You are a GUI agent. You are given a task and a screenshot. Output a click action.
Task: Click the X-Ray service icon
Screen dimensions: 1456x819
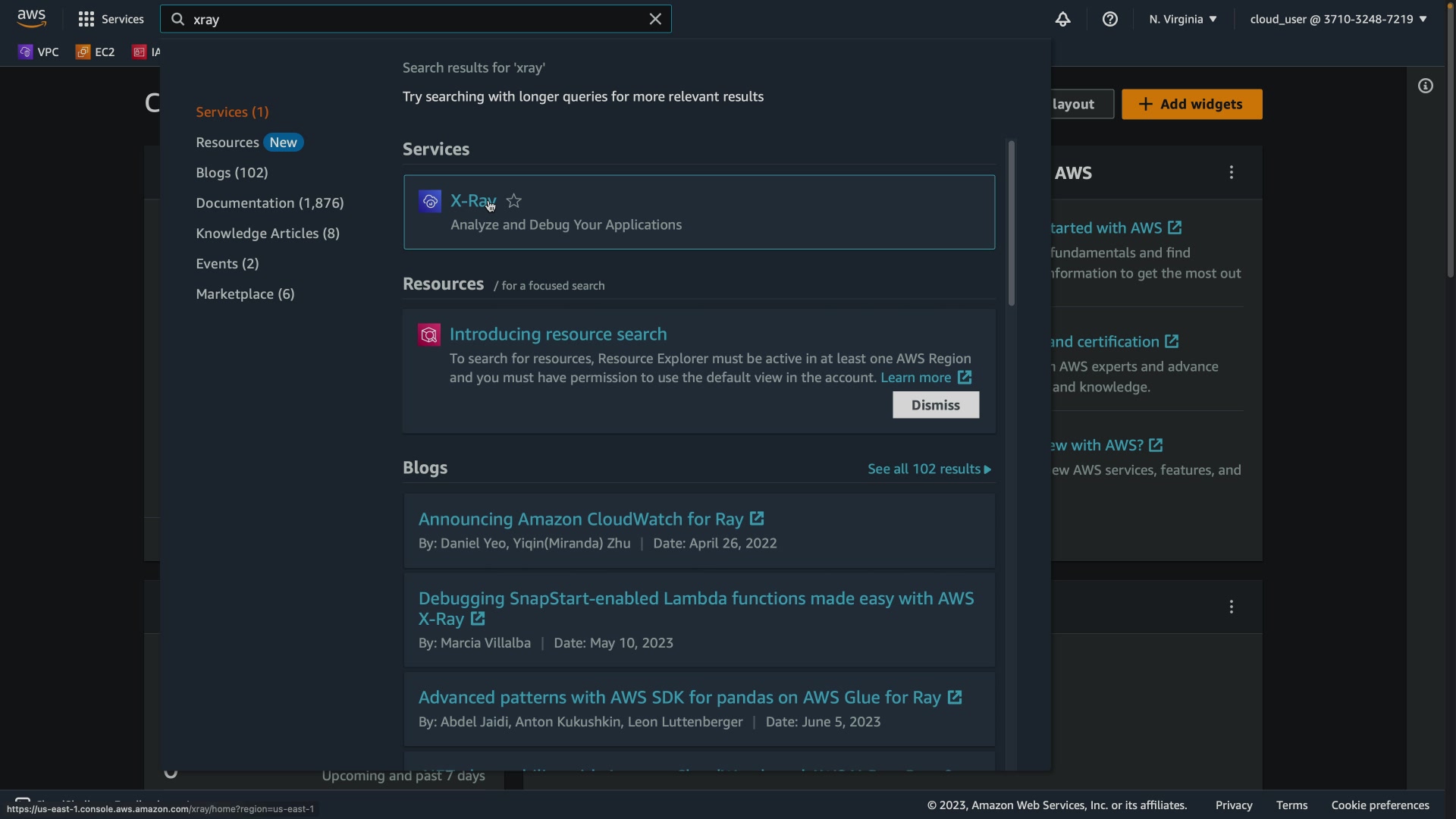tap(430, 201)
